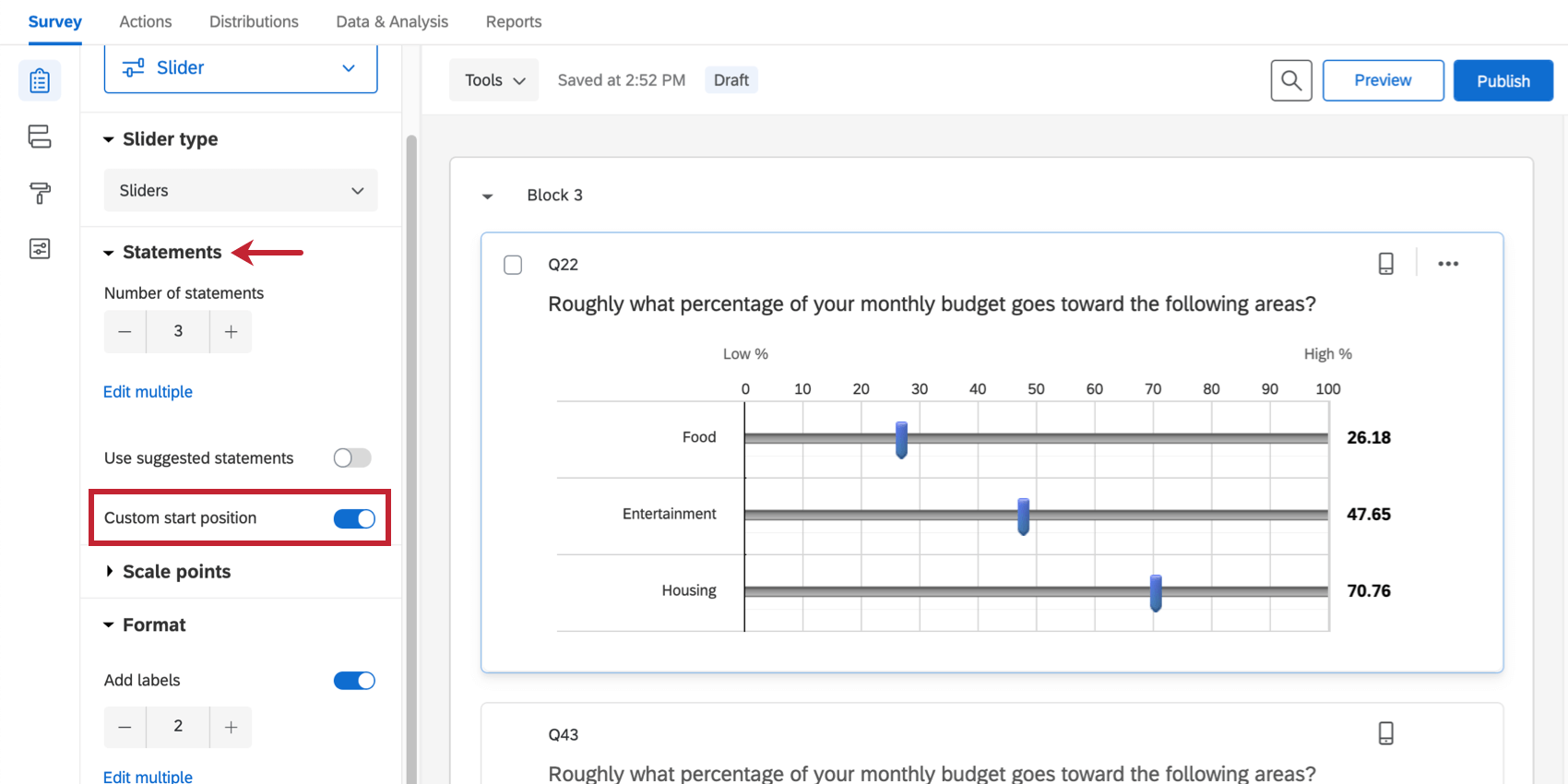Click the High % label
The image size is (1568, 784).
click(1327, 354)
